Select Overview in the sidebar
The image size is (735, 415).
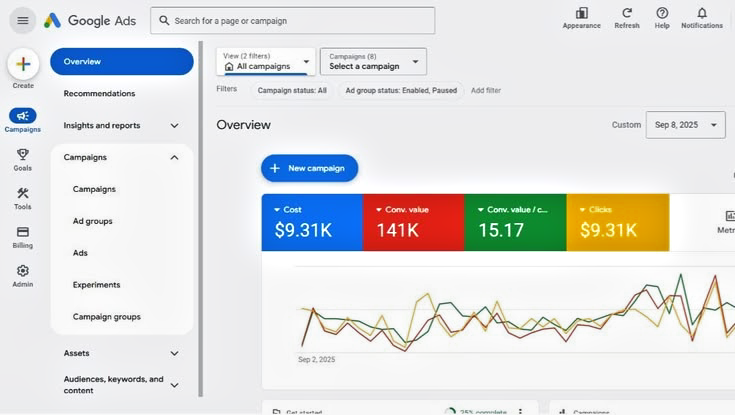pyautogui.click(x=122, y=61)
